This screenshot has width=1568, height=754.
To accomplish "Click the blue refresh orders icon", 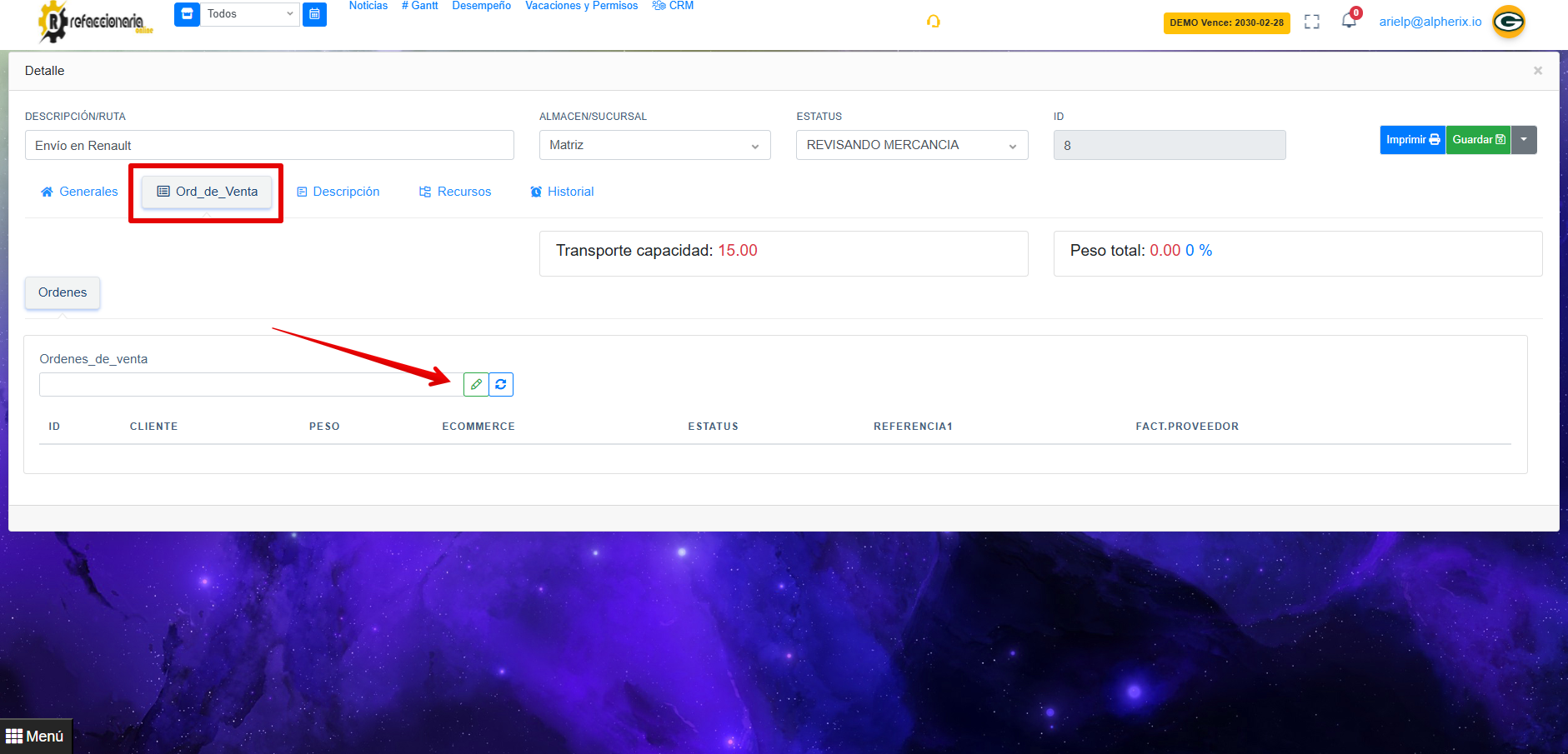I will click(x=501, y=384).
